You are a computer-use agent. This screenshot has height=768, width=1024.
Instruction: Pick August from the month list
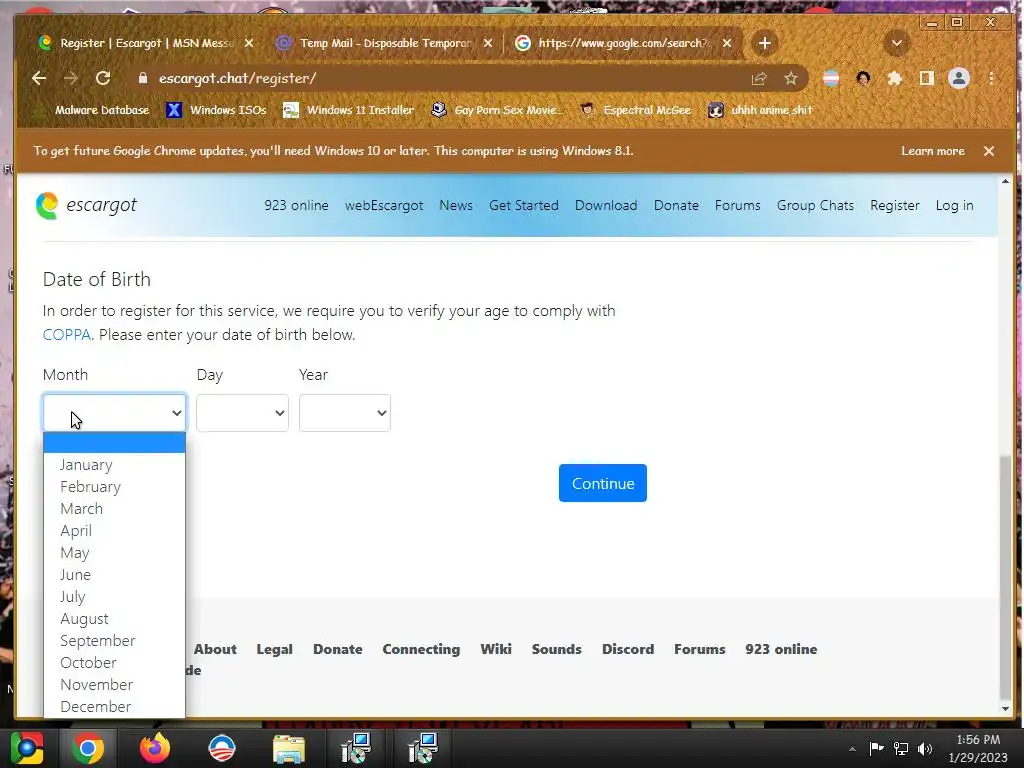[x=114, y=618]
